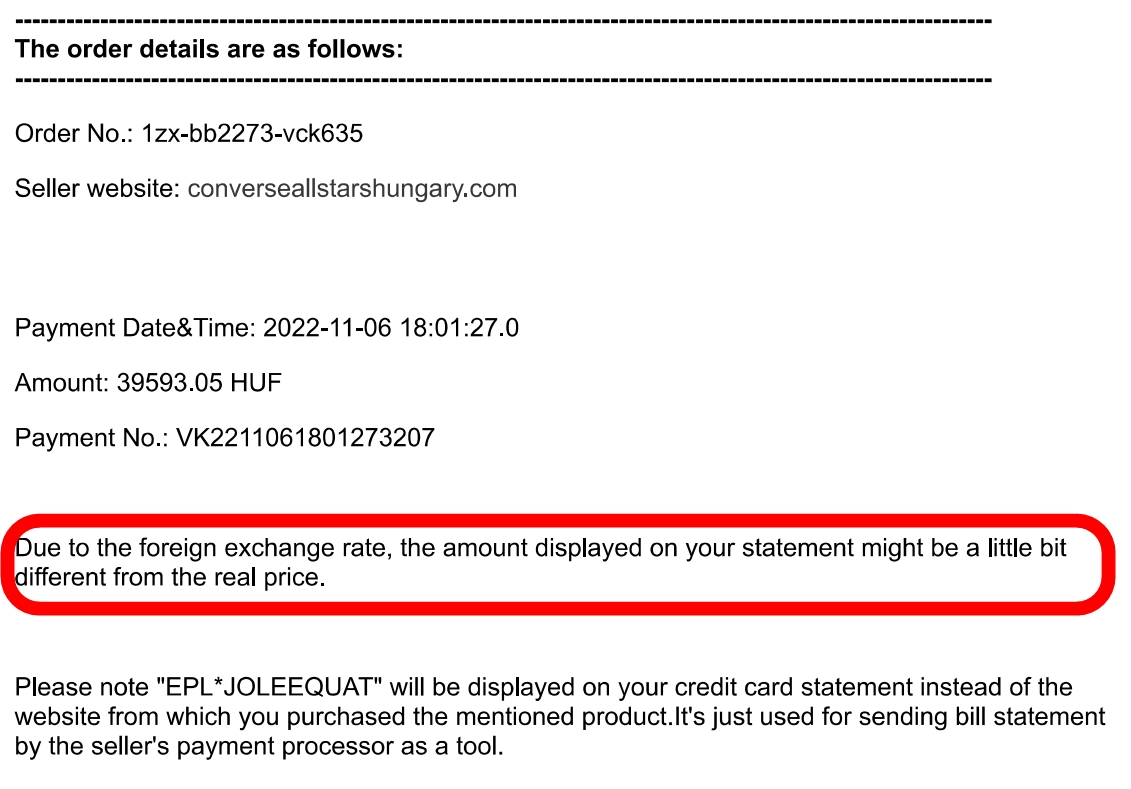This screenshot has height=789, width=1131.
Task: Select the amount value 39593.05 HUF
Action: tap(199, 383)
